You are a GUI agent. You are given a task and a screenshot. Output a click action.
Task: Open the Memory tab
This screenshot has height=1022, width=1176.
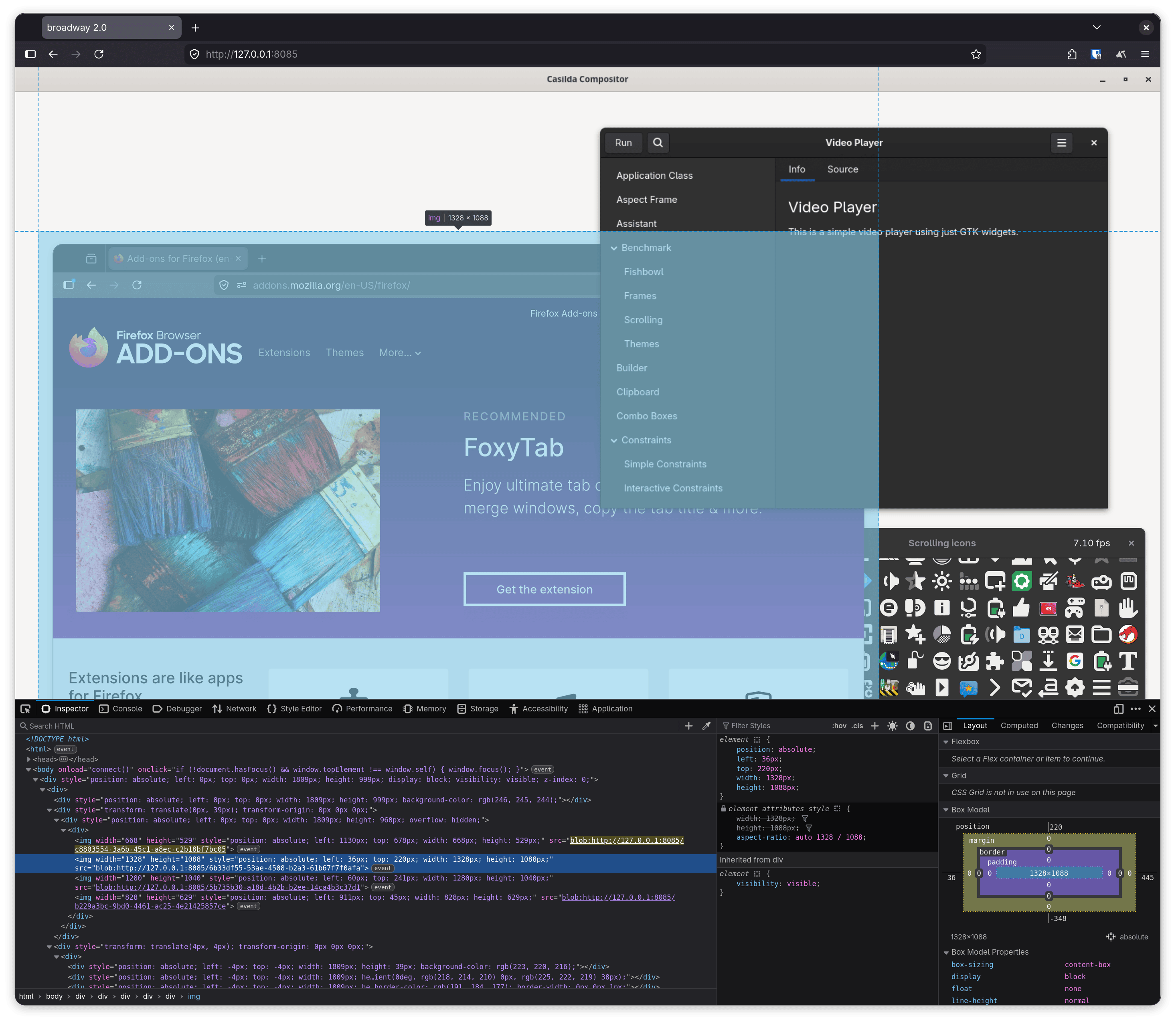425,709
